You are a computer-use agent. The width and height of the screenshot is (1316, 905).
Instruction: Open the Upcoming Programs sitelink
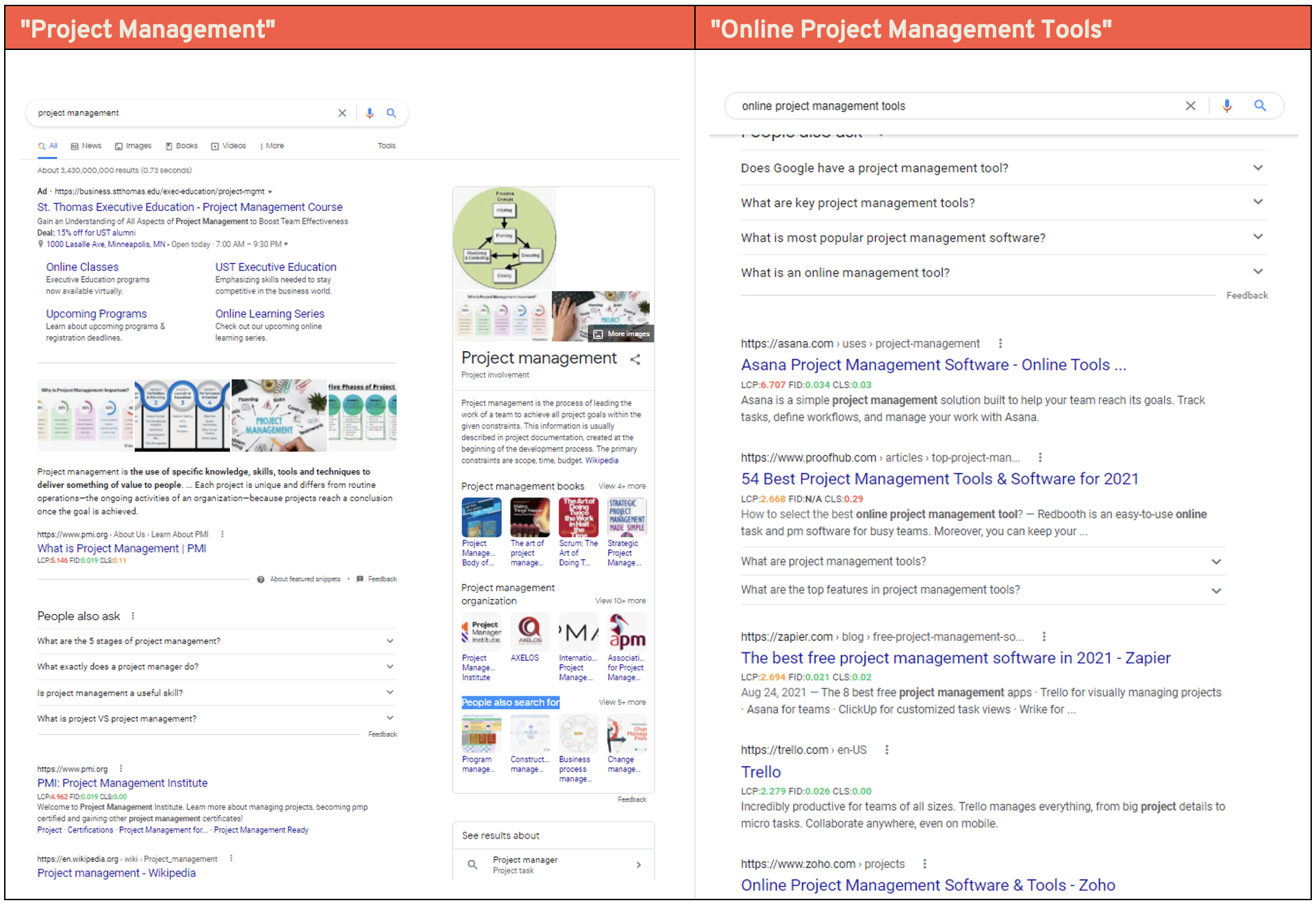(x=97, y=314)
